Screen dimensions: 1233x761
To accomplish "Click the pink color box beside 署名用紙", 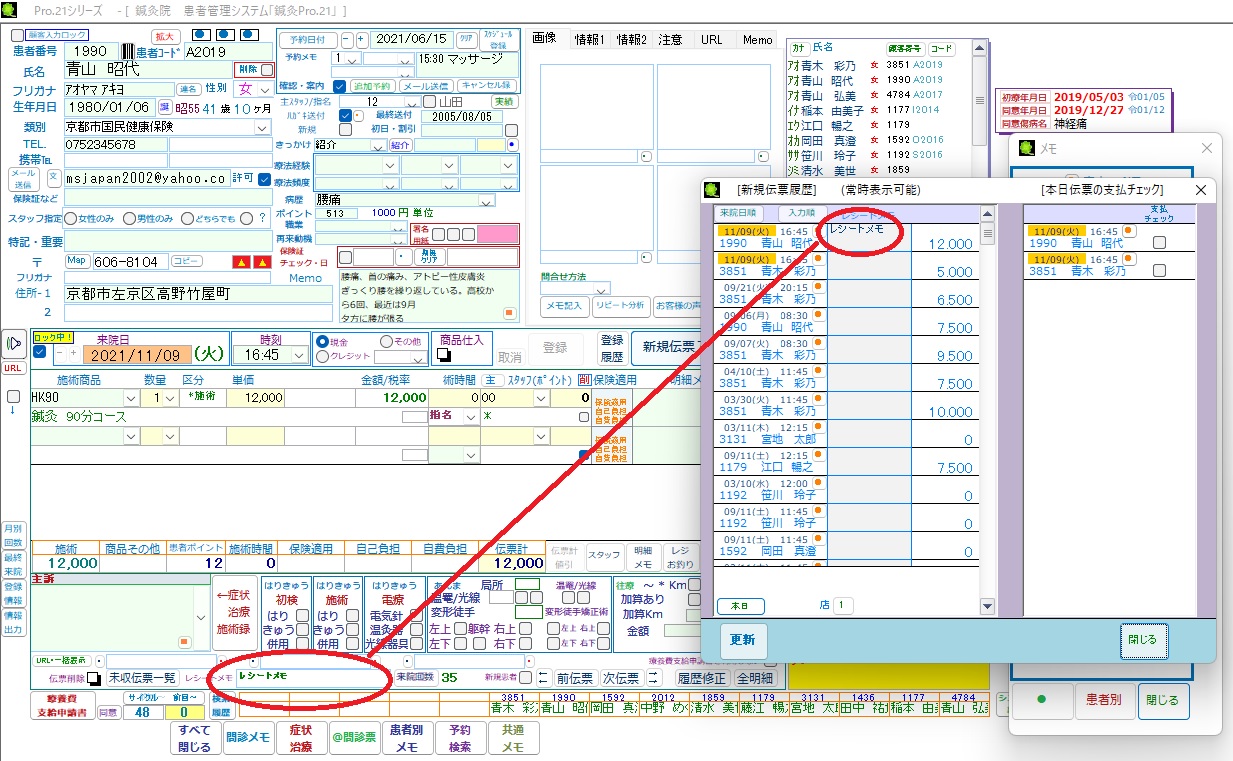I will [497, 234].
